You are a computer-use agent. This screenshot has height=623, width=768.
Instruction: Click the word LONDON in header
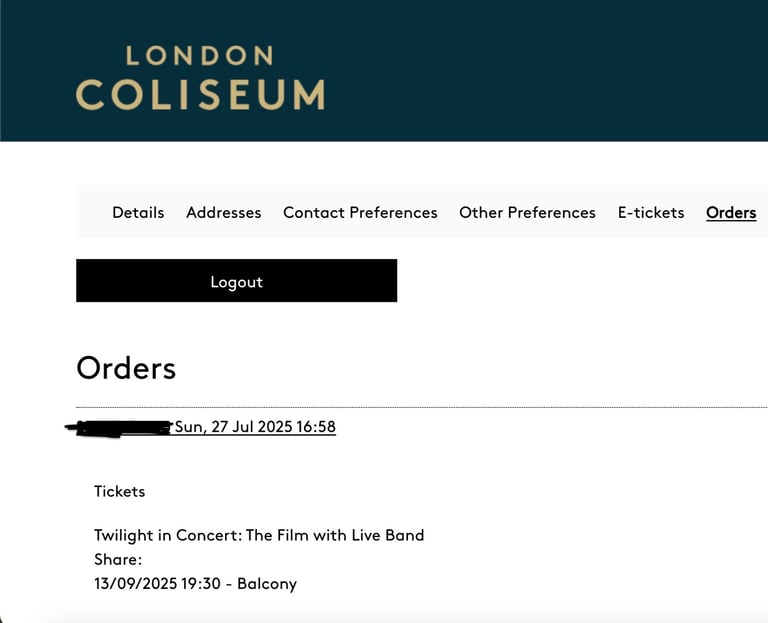(x=199, y=55)
